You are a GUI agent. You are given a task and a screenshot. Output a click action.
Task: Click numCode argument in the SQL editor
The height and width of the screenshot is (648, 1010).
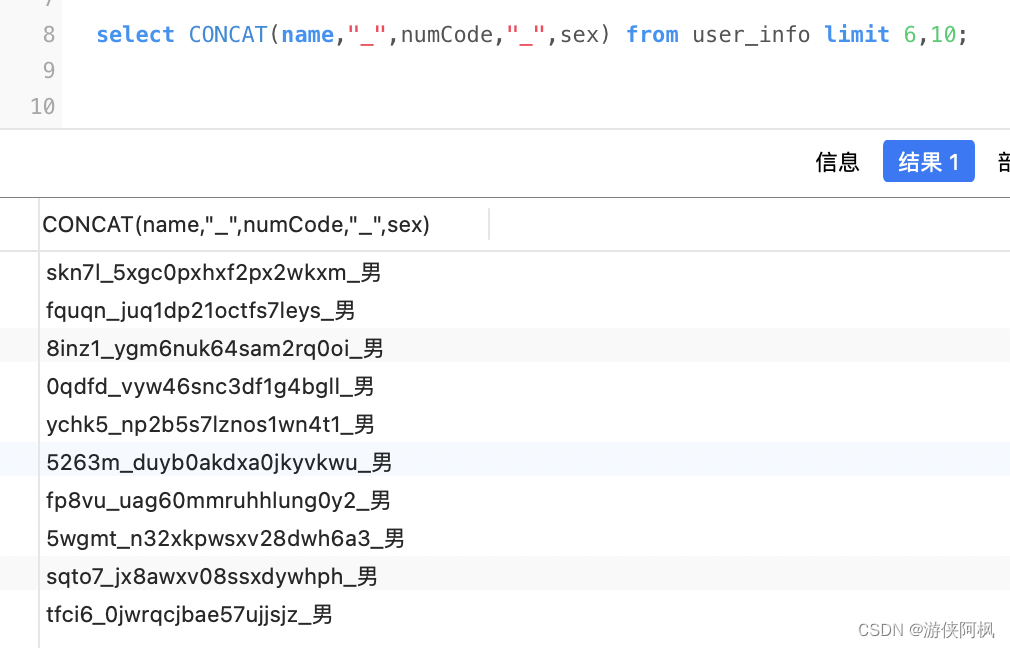click(447, 34)
